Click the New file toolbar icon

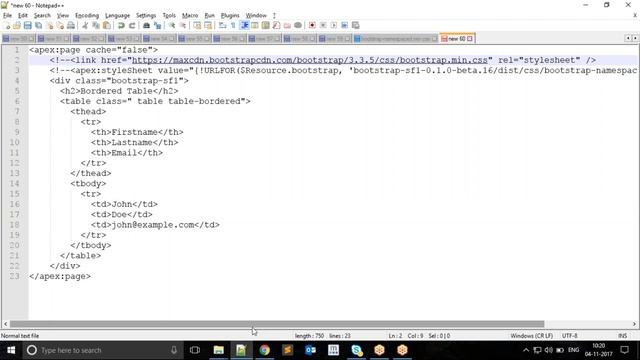(x=7, y=25)
